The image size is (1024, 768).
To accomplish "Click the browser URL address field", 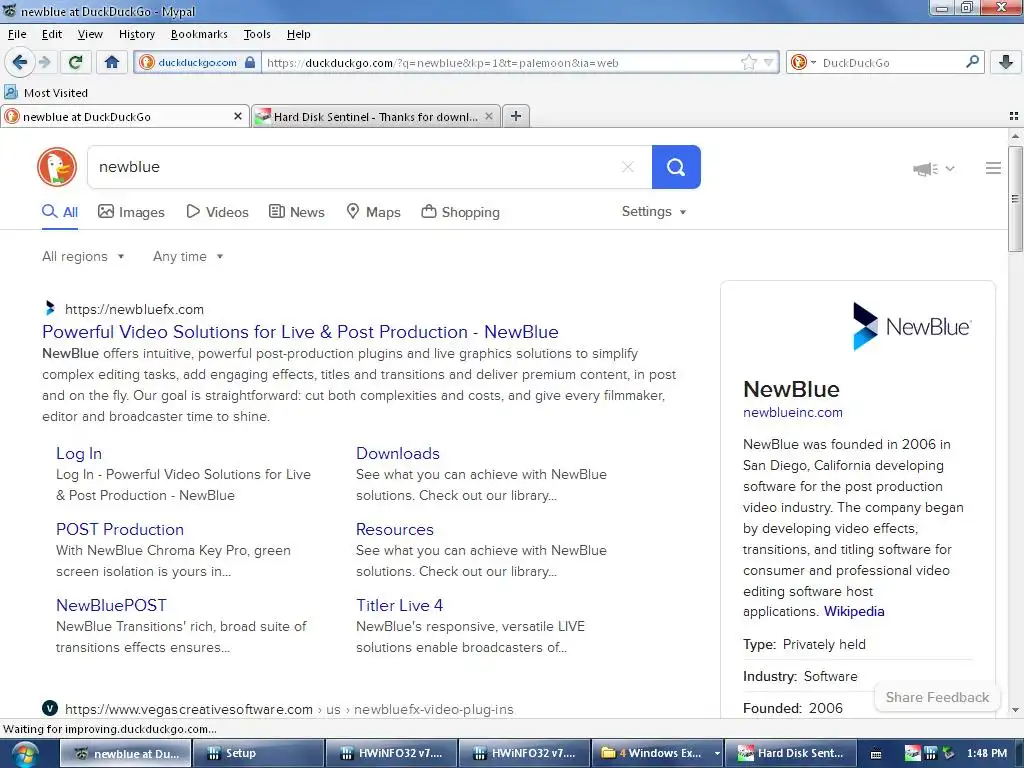I will [500, 63].
